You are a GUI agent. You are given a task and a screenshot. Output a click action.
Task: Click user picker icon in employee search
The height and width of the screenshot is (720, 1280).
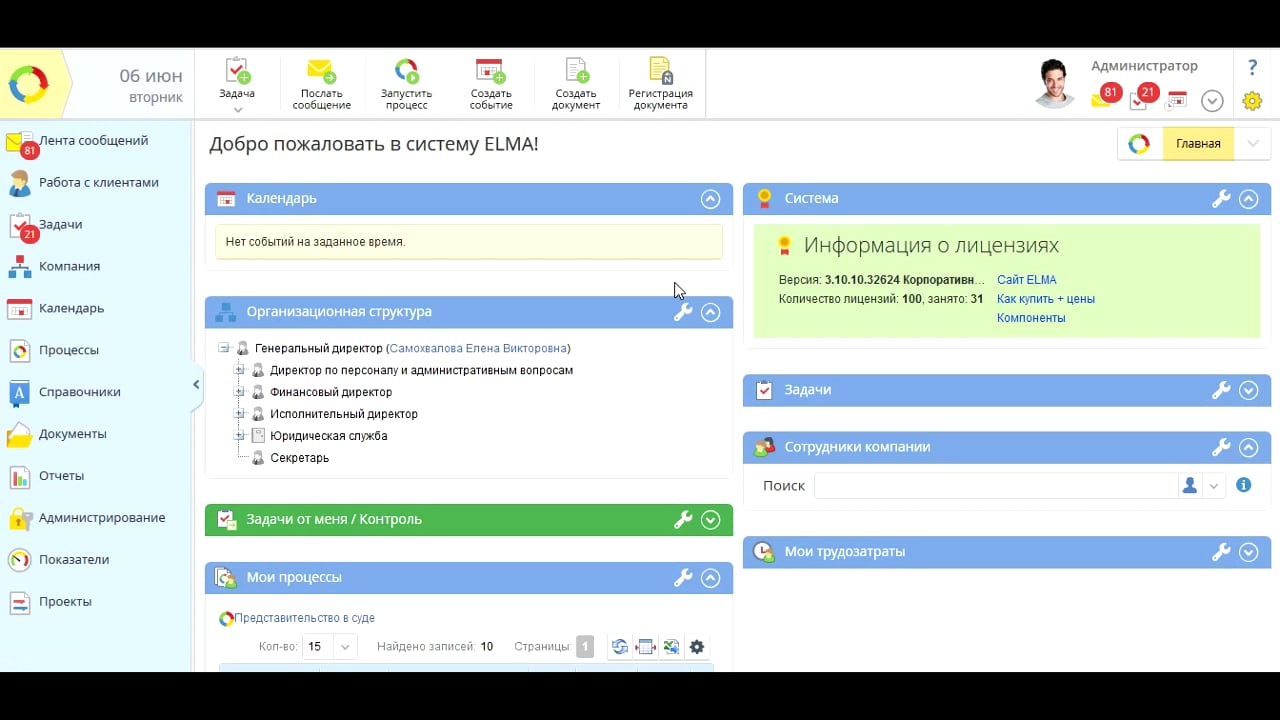tap(1190, 485)
